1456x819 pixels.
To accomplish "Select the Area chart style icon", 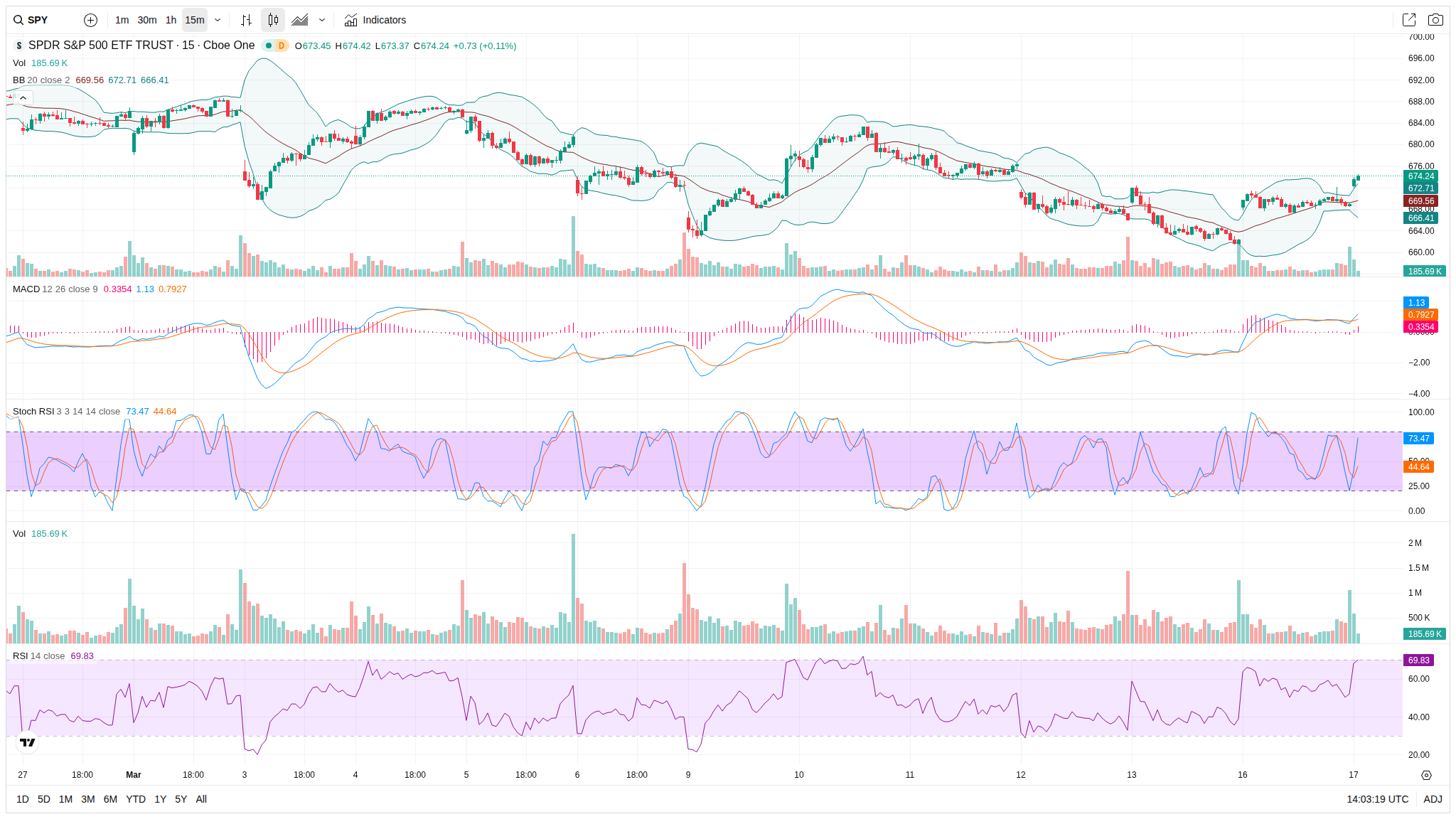I will point(300,20).
